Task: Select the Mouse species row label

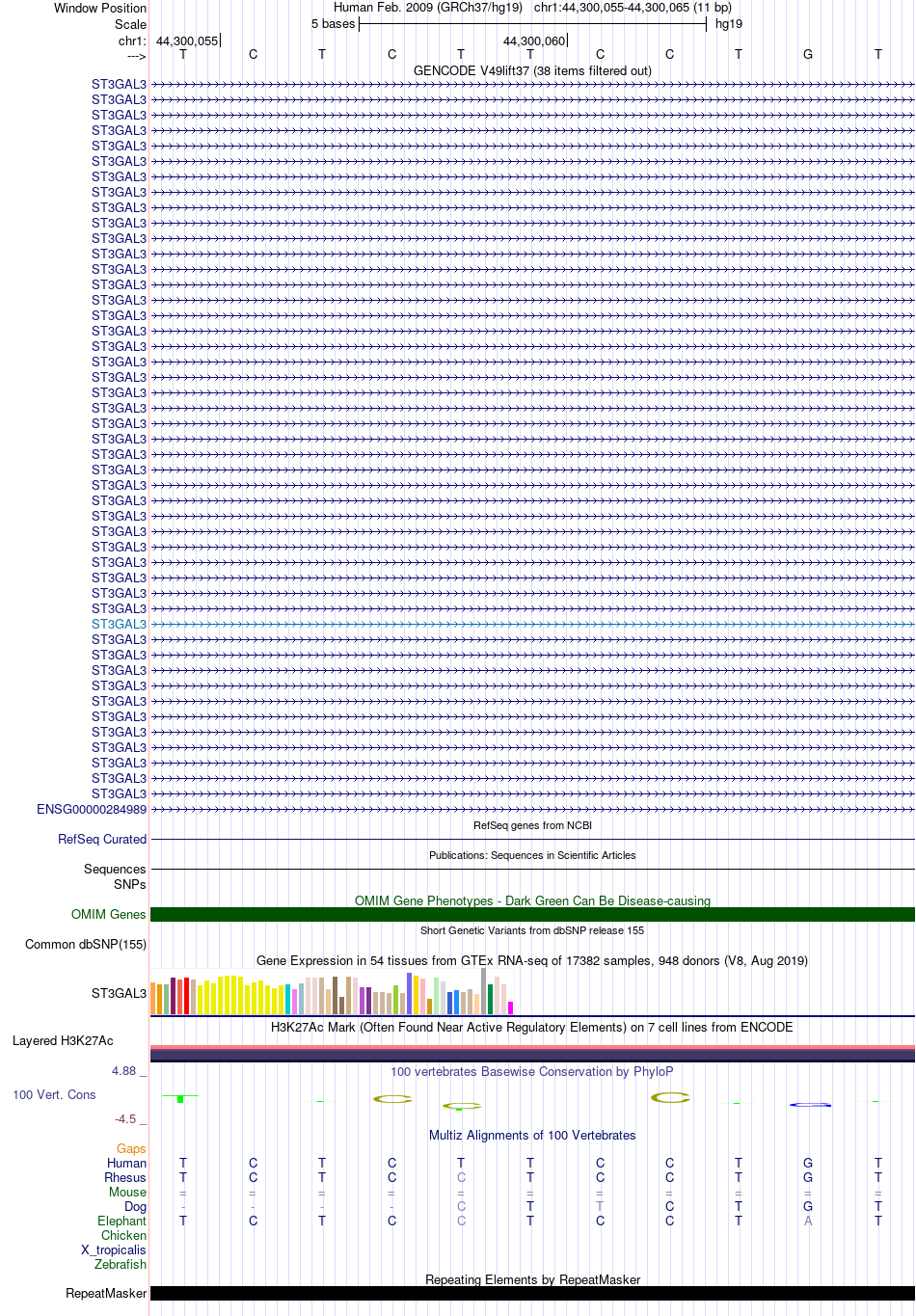Action: tap(127, 1192)
